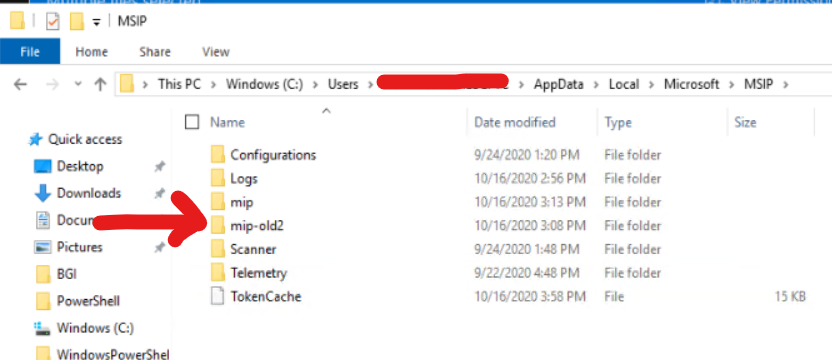
Task: Switch to the Home ribbon tab
Action: point(91,52)
